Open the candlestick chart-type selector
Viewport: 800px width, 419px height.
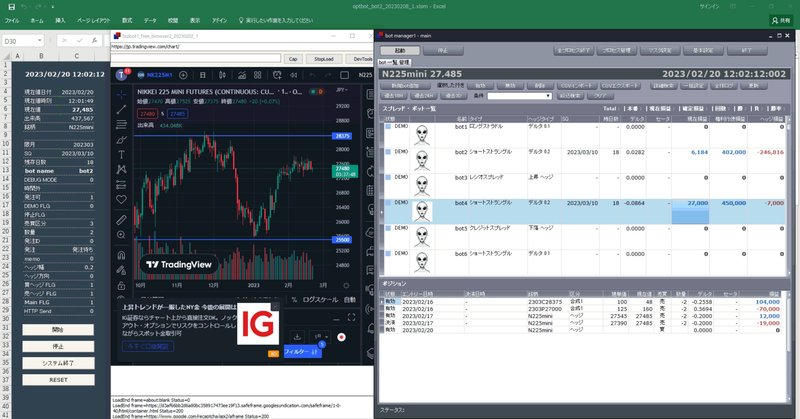click(x=222, y=75)
